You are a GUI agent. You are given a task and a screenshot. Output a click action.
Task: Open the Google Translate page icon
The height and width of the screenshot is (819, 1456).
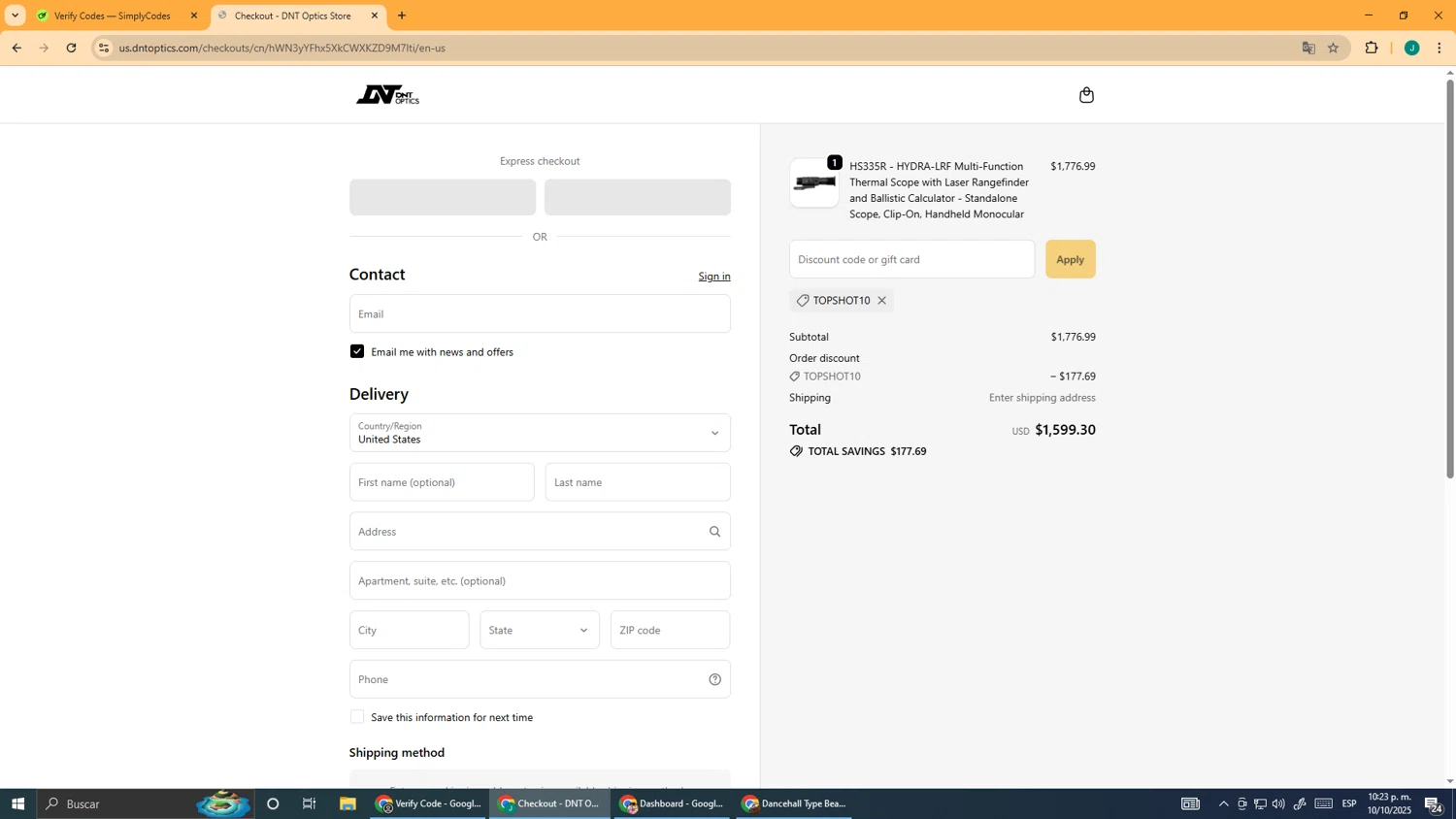[x=1308, y=48]
